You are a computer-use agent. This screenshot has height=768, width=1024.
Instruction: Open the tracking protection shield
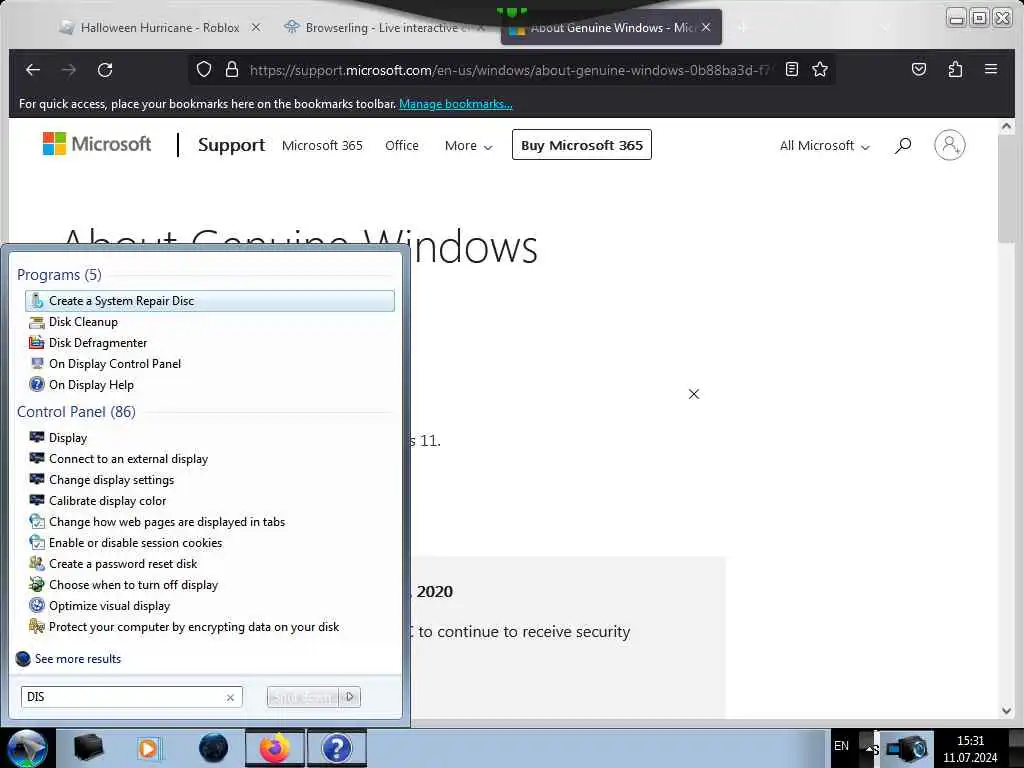click(204, 69)
